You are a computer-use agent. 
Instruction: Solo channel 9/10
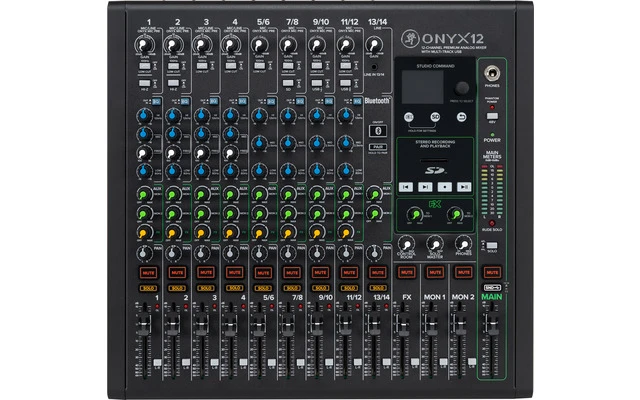pos(320,288)
